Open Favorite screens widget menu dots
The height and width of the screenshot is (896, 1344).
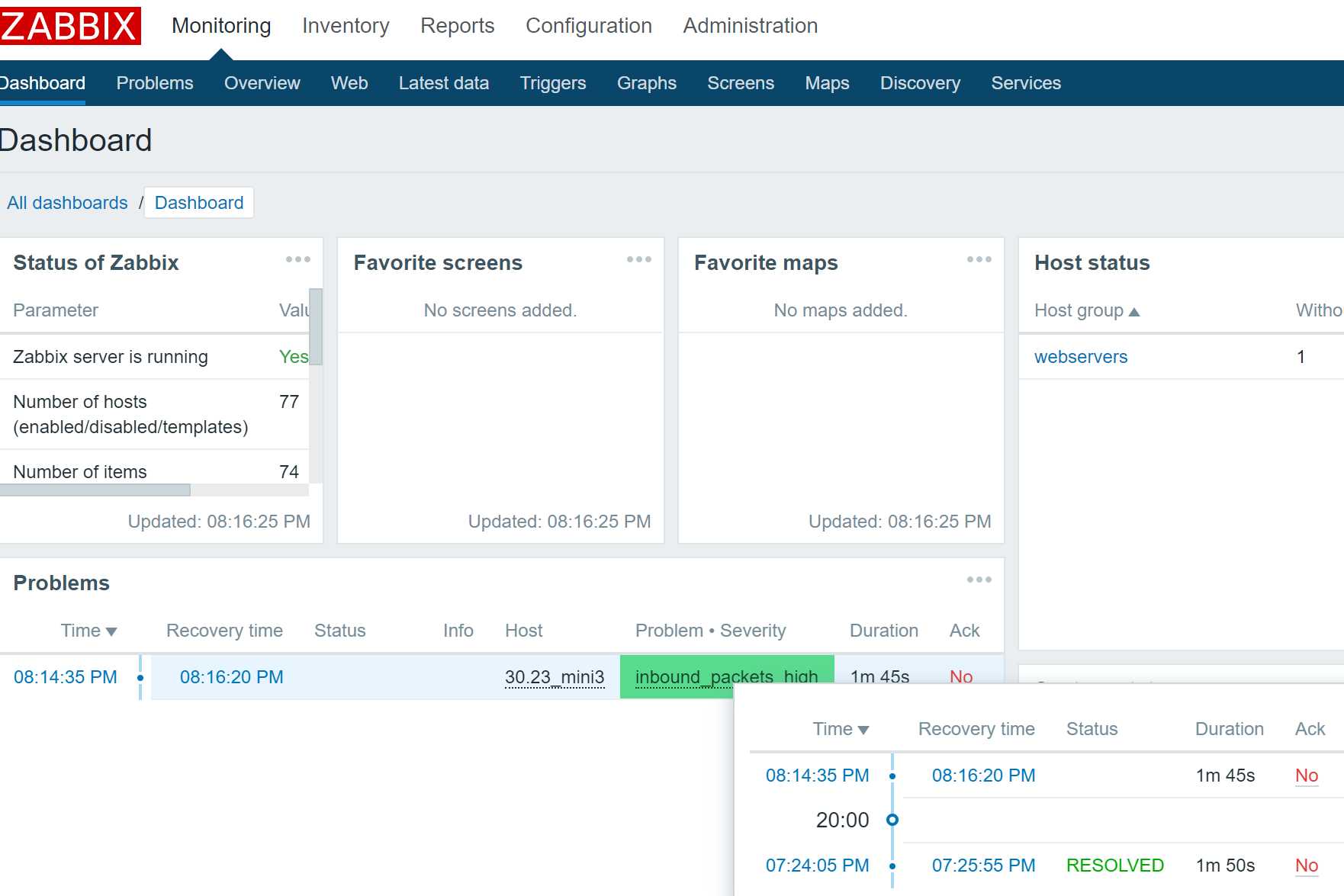point(639,260)
